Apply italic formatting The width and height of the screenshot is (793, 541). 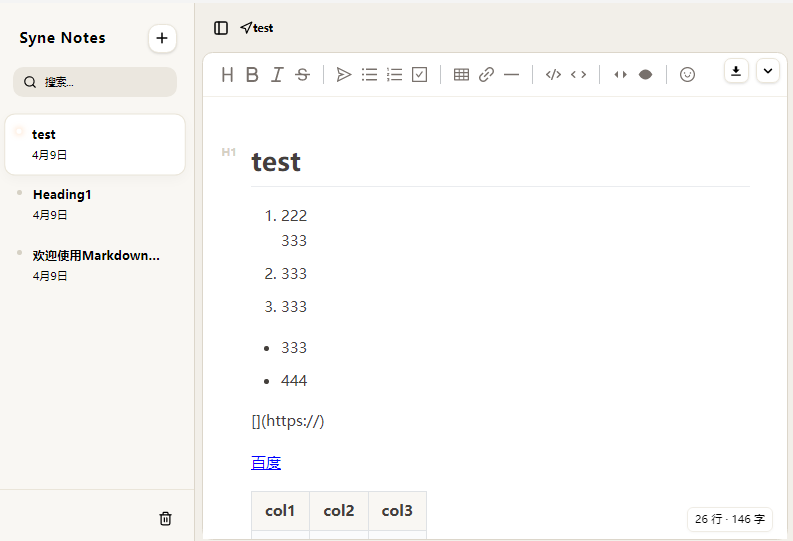(277, 74)
